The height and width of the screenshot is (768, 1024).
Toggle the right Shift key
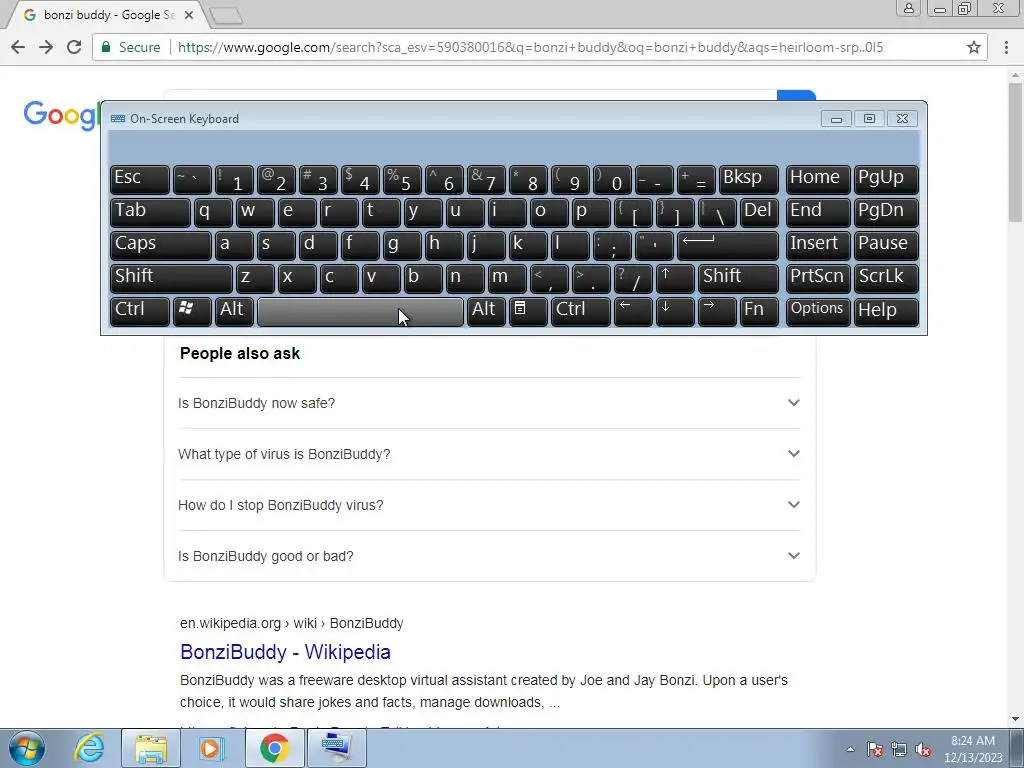point(738,278)
